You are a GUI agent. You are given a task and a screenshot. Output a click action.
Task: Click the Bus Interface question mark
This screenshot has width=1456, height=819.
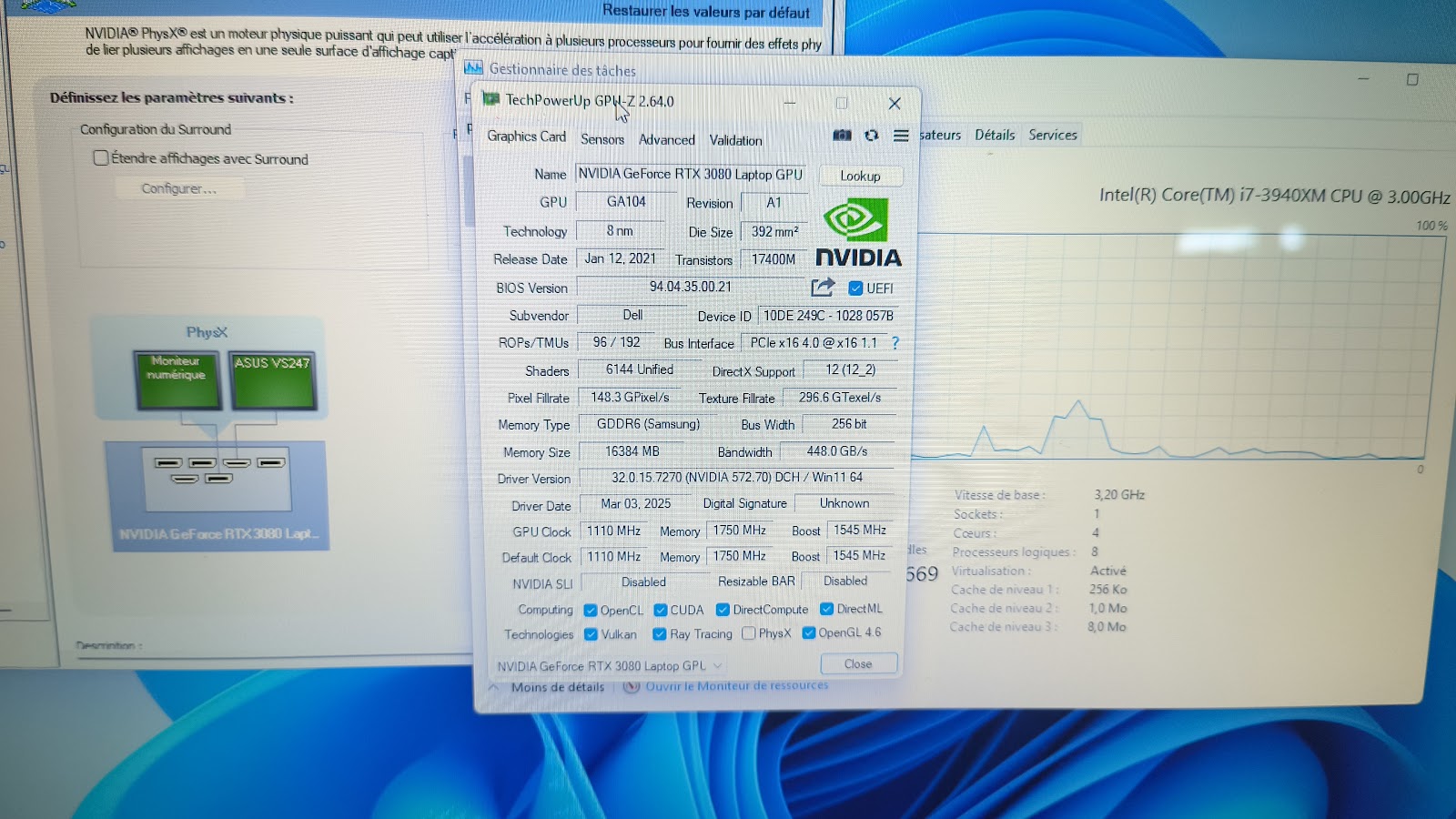(x=895, y=343)
